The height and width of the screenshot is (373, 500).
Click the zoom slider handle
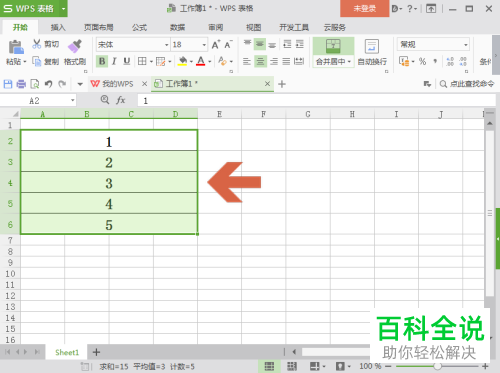pos(438,366)
